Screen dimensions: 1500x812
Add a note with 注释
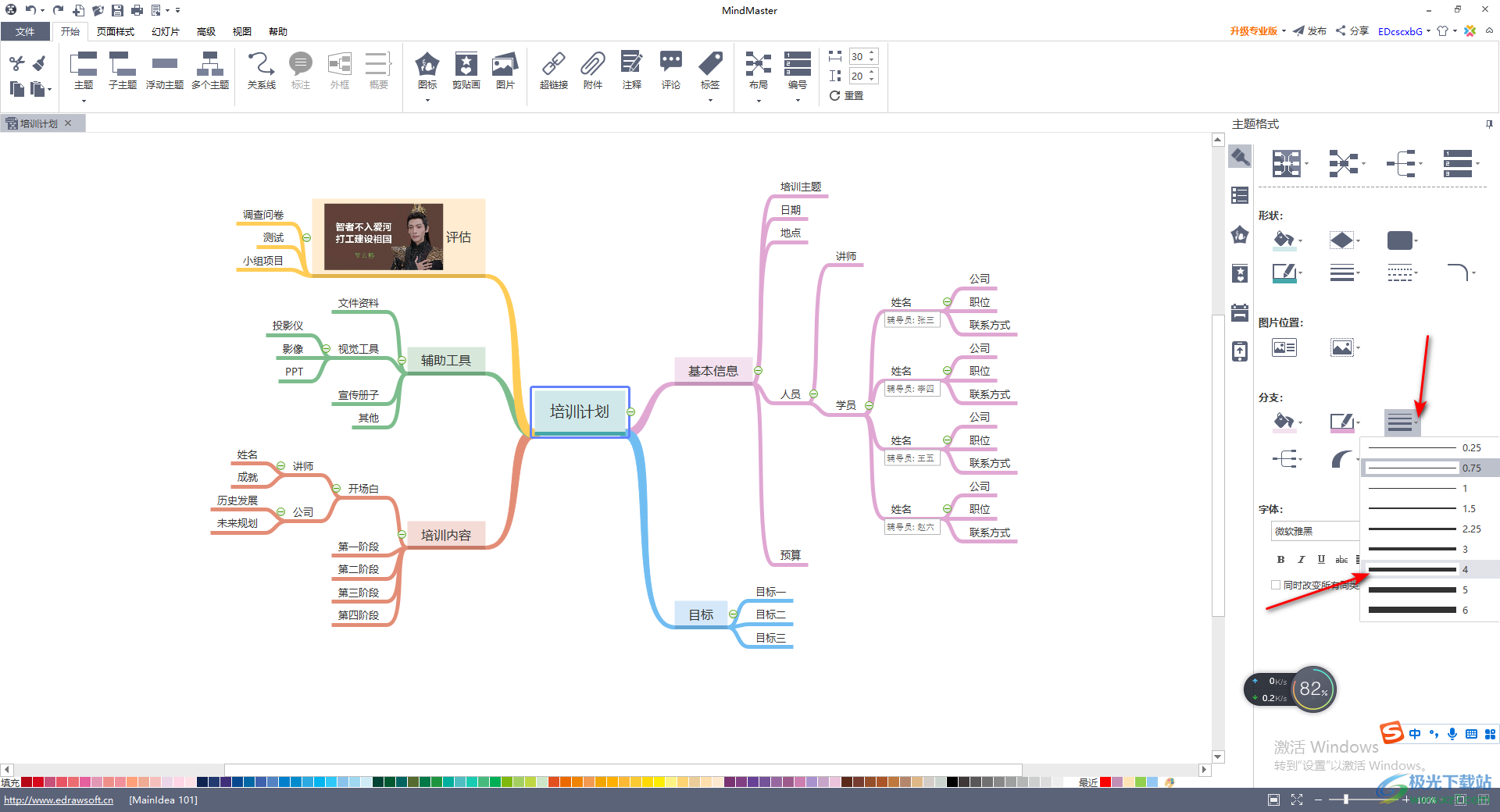coord(632,70)
